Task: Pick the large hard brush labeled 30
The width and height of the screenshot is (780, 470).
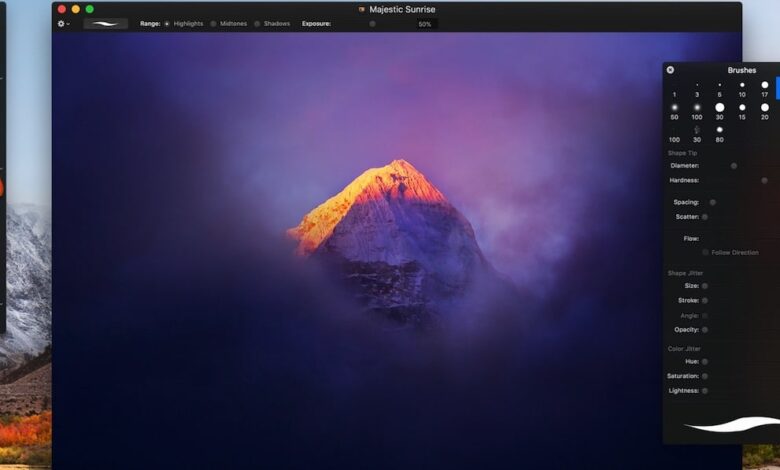Action: (x=719, y=107)
